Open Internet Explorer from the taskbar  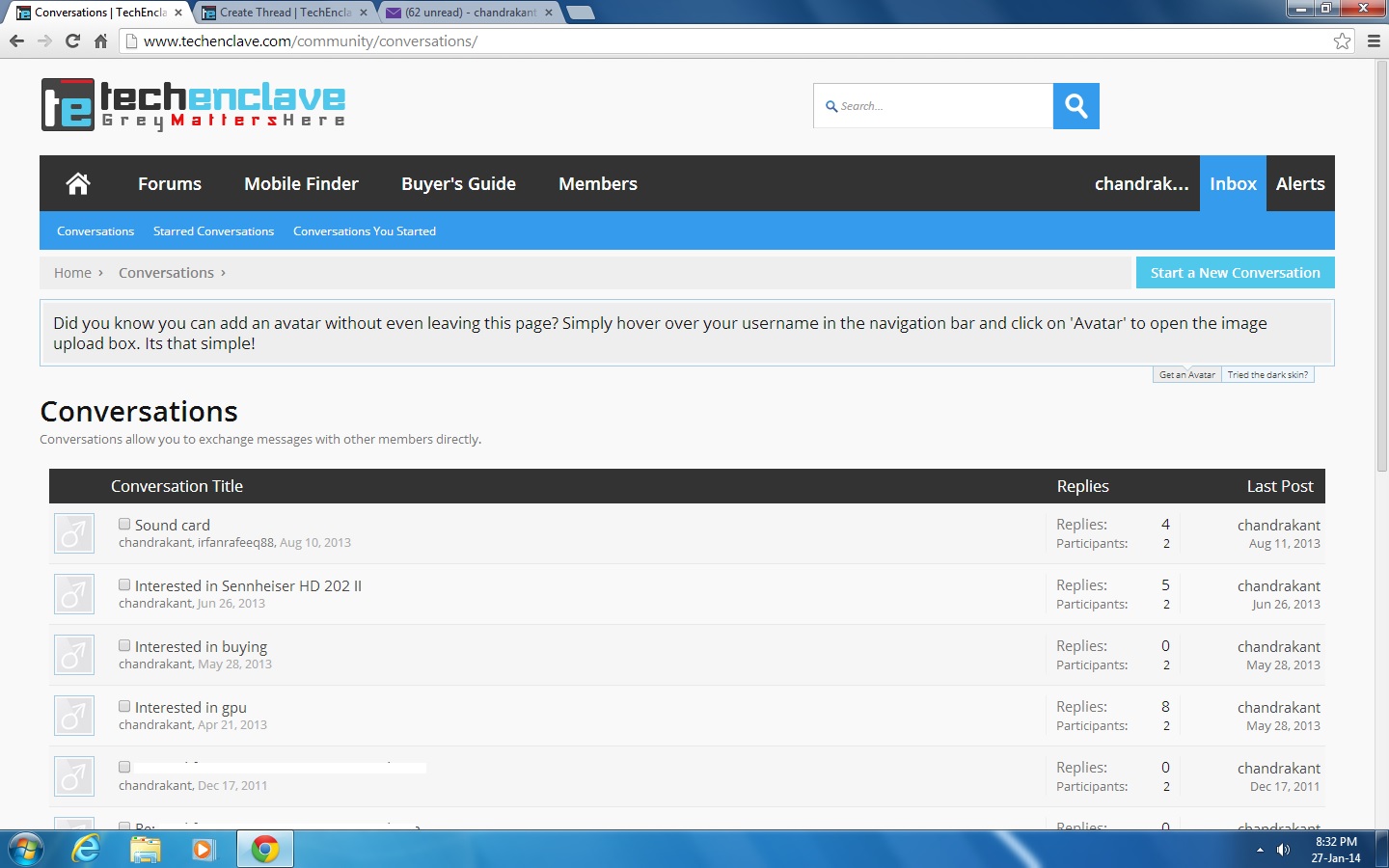87,849
